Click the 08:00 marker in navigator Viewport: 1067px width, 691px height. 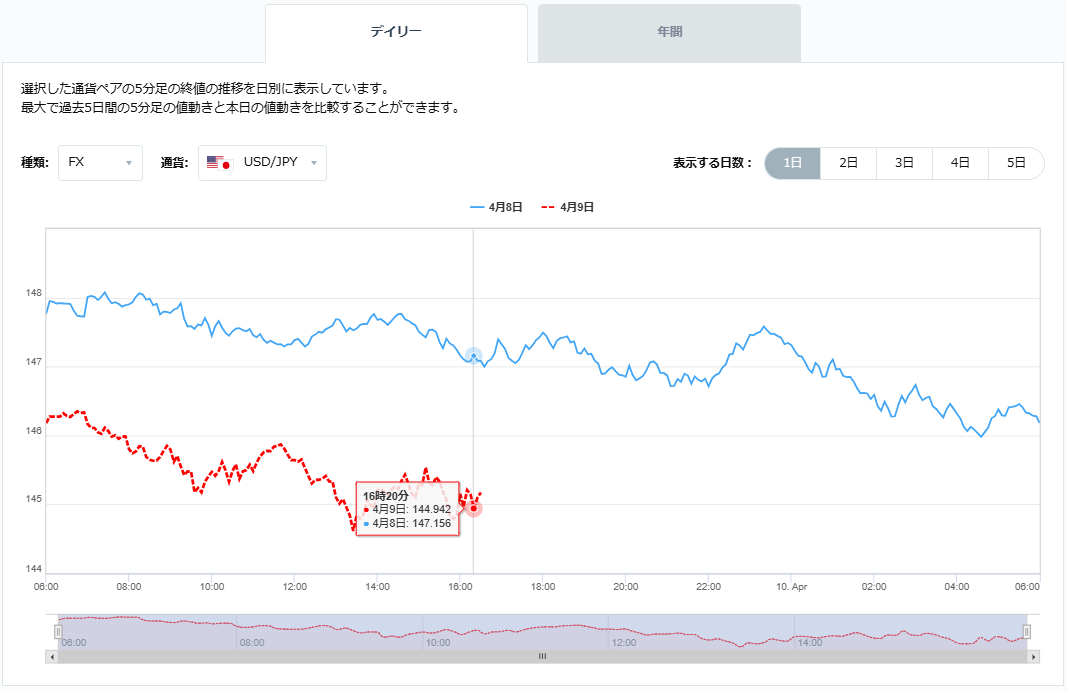[252, 643]
